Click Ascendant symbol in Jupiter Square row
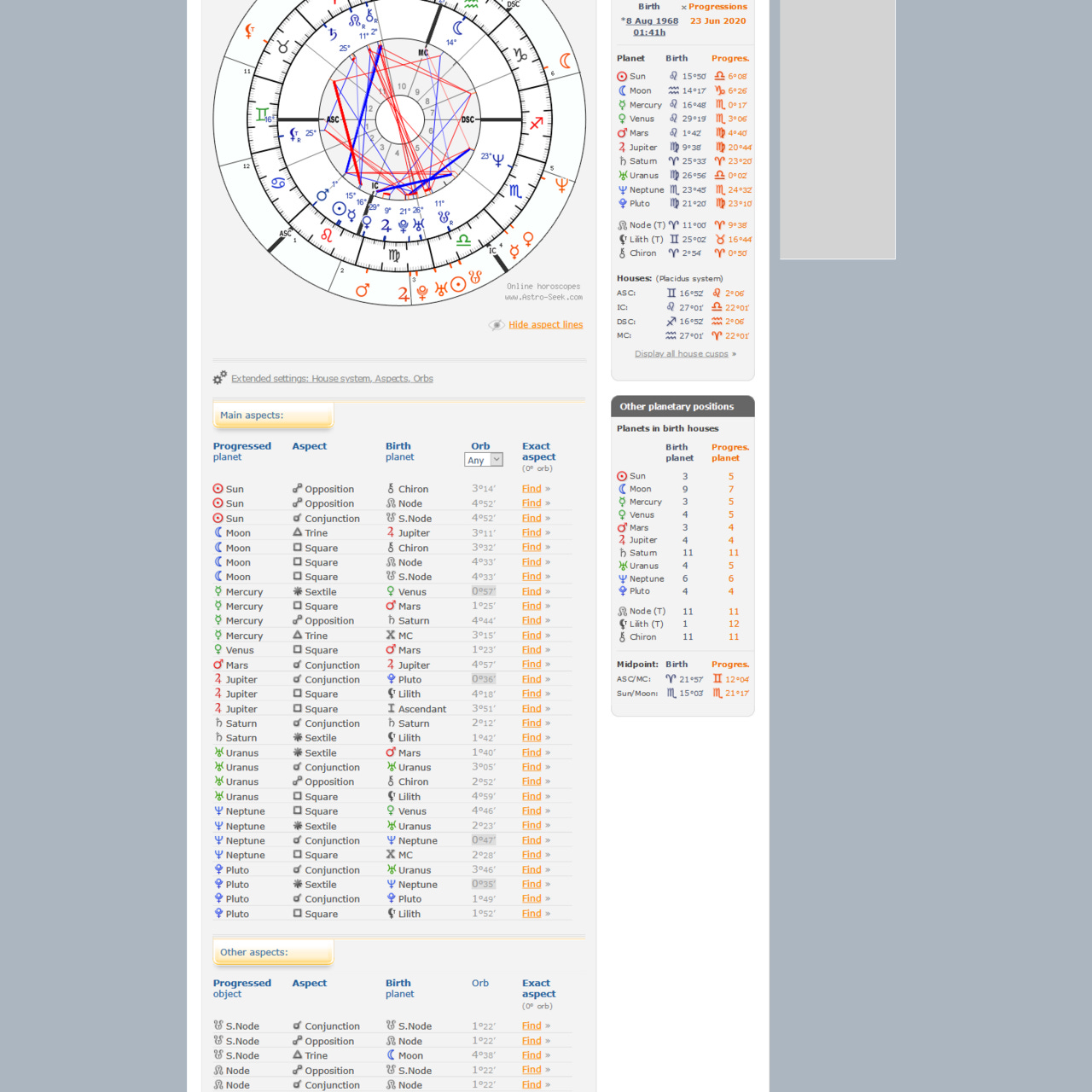This screenshot has height=1092, width=1092. [x=391, y=709]
